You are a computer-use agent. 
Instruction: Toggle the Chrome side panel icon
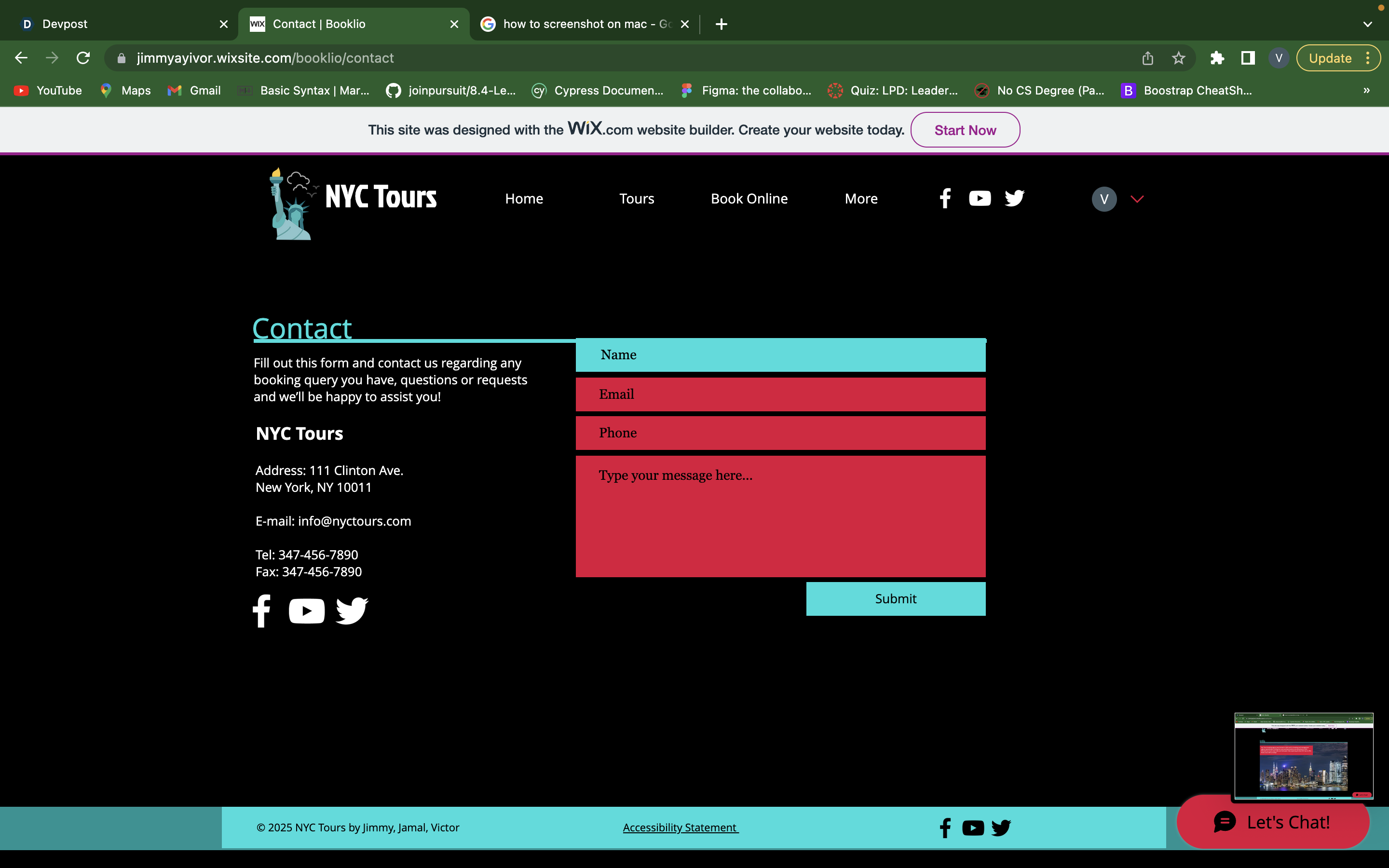pos(1247,58)
